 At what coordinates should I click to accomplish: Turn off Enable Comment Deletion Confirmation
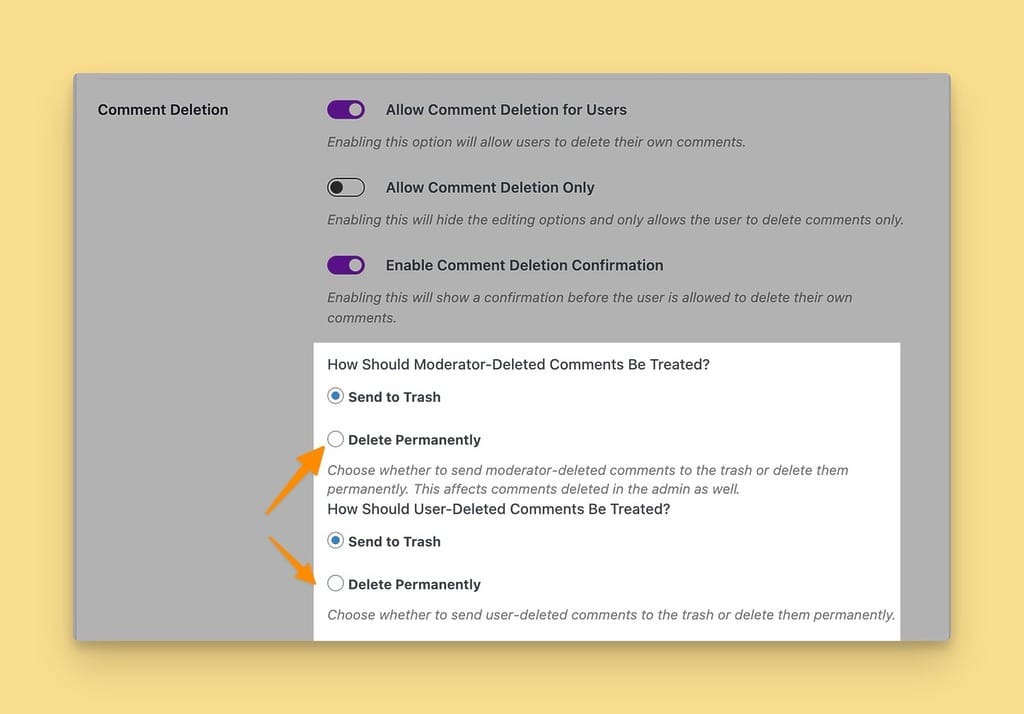pos(346,264)
